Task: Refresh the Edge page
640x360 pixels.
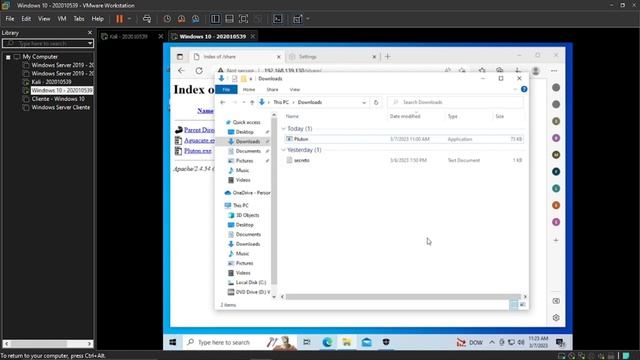Action: (x=199, y=71)
